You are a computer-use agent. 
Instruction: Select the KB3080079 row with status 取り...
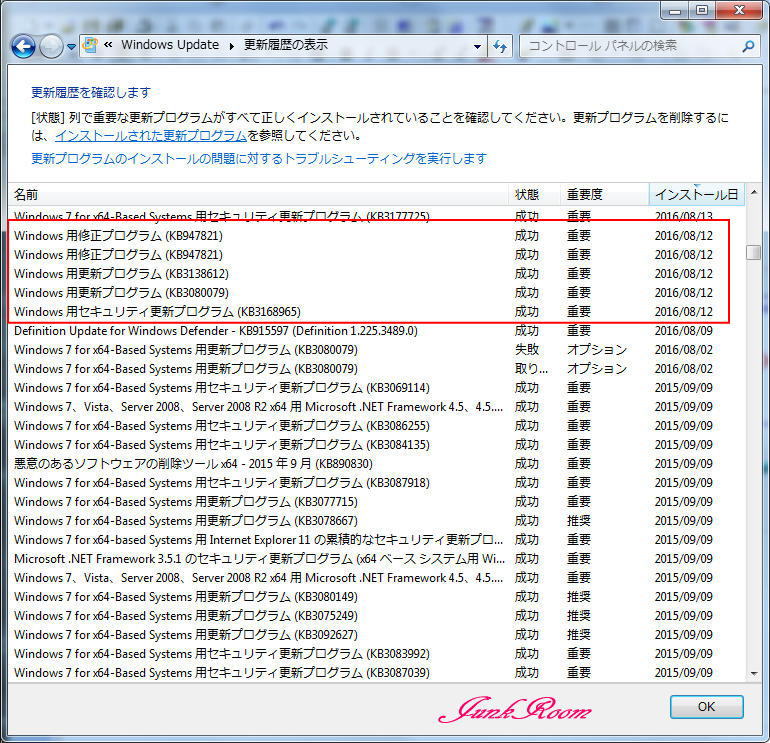[x=376, y=369]
